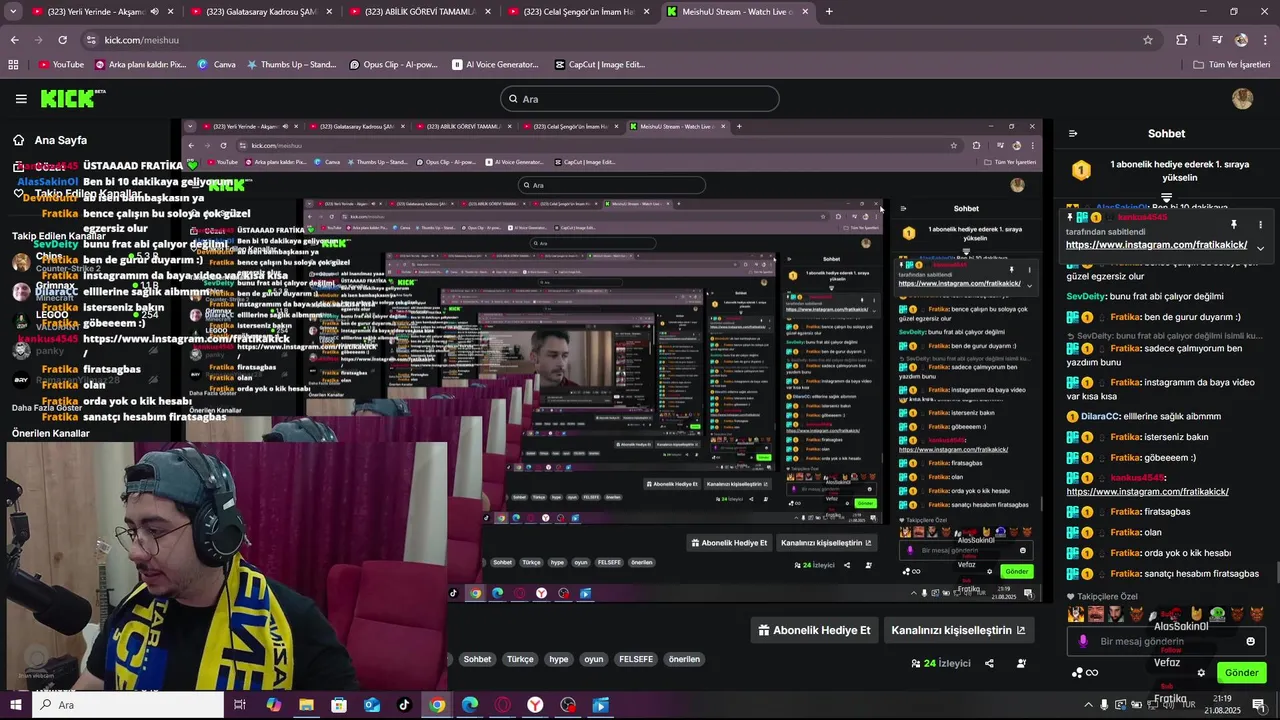Open Opus Clip bookmark

[x=393, y=64]
